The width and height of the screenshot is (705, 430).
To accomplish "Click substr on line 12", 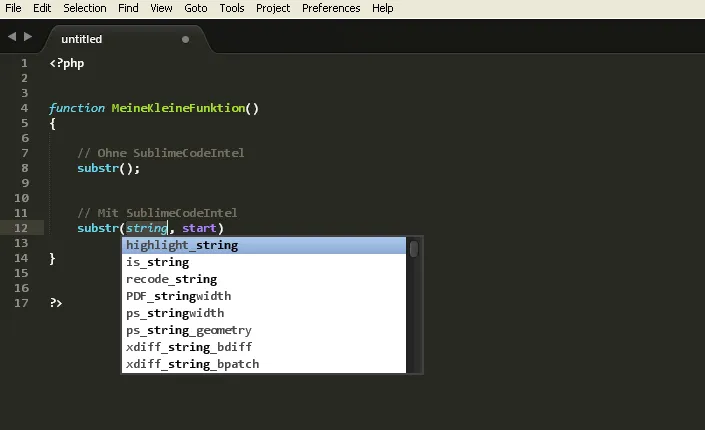I will pos(98,228).
